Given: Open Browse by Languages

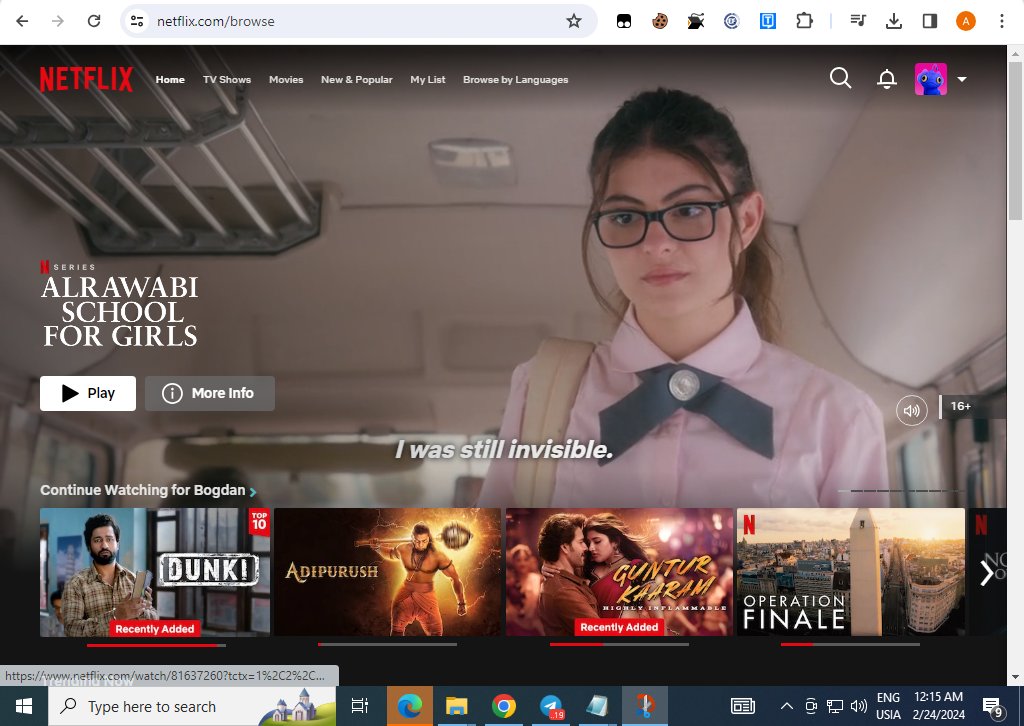Looking at the screenshot, I should [x=515, y=80].
